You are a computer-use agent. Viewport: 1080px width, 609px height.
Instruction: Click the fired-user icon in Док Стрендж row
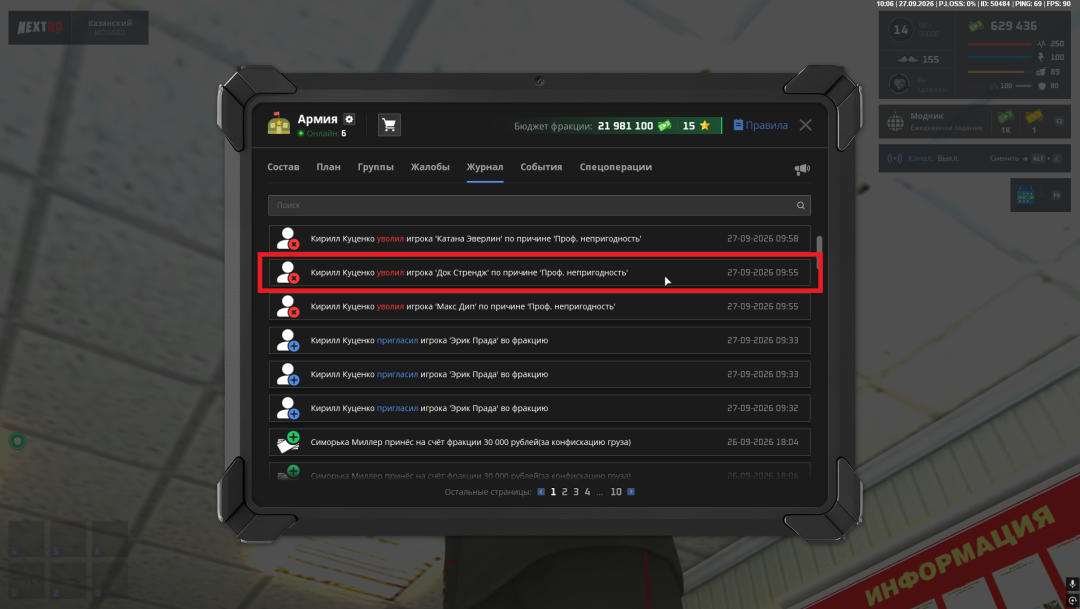pos(288,272)
